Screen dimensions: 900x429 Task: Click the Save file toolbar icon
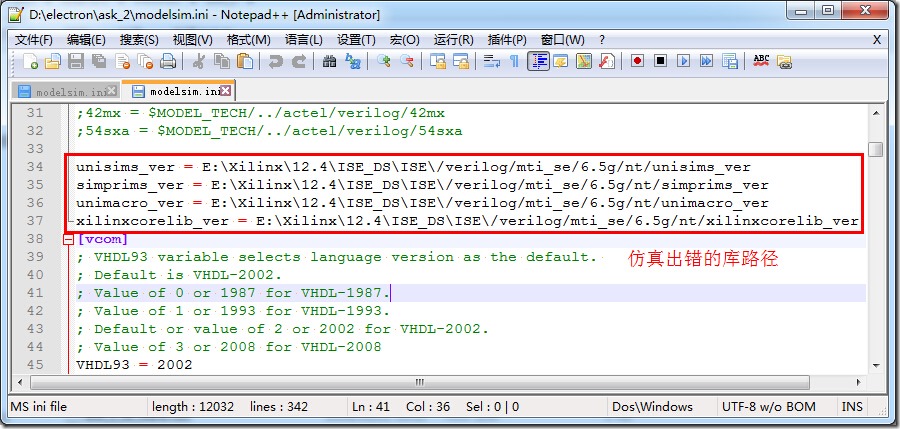[76, 61]
